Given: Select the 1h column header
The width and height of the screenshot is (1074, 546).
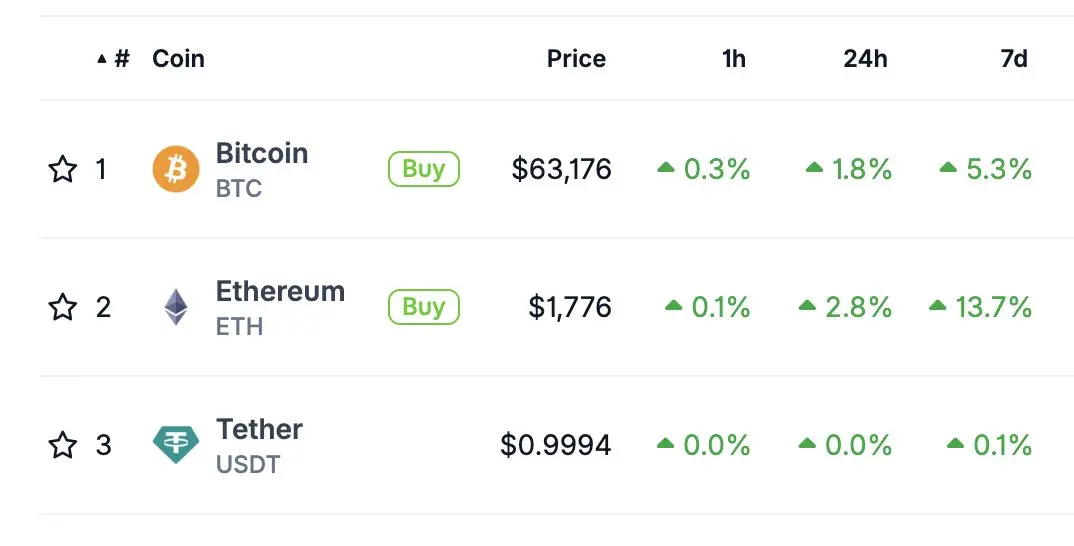Looking at the screenshot, I should [734, 59].
